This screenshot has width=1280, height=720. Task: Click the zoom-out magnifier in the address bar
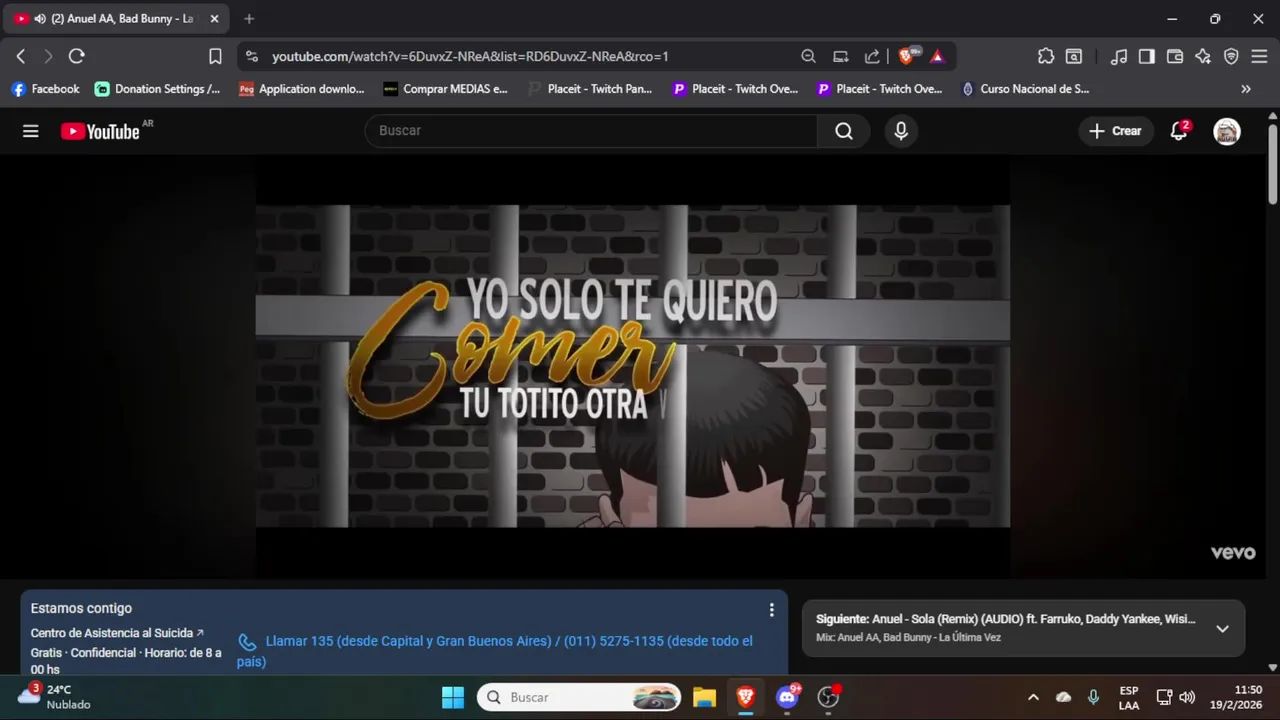[808, 56]
